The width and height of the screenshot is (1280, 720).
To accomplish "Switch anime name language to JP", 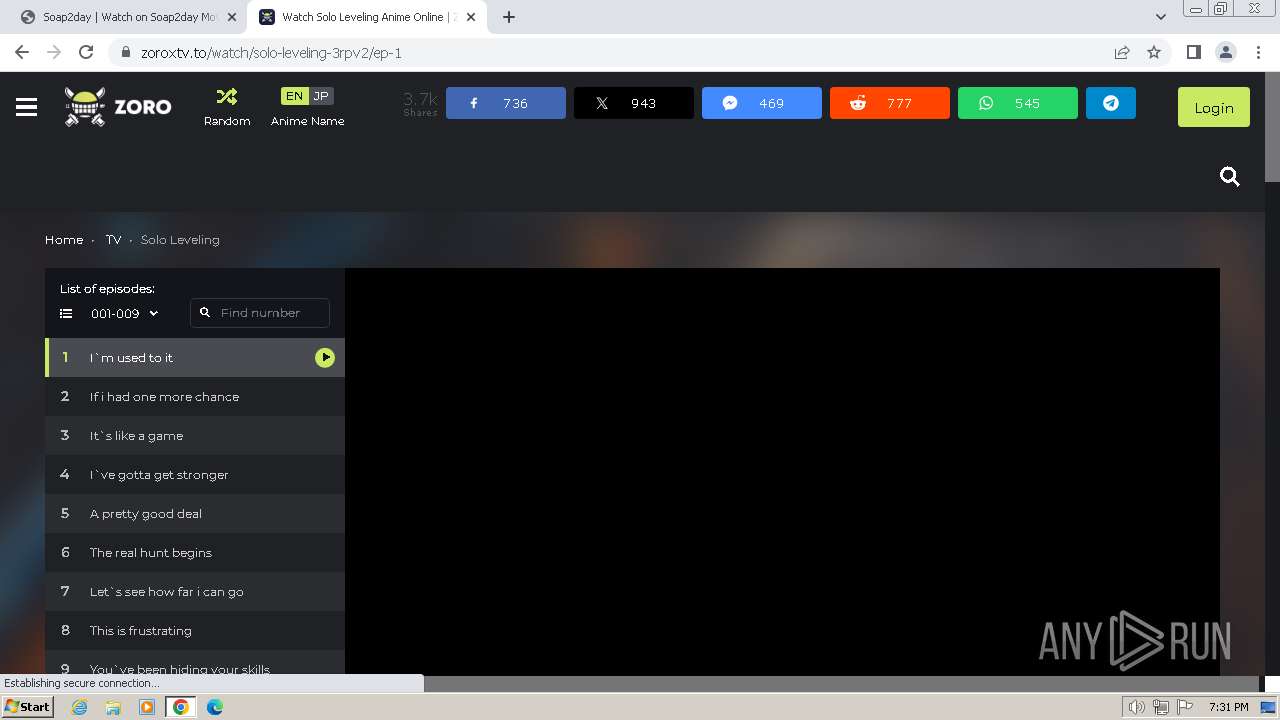I will pyautogui.click(x=321, y=96).
